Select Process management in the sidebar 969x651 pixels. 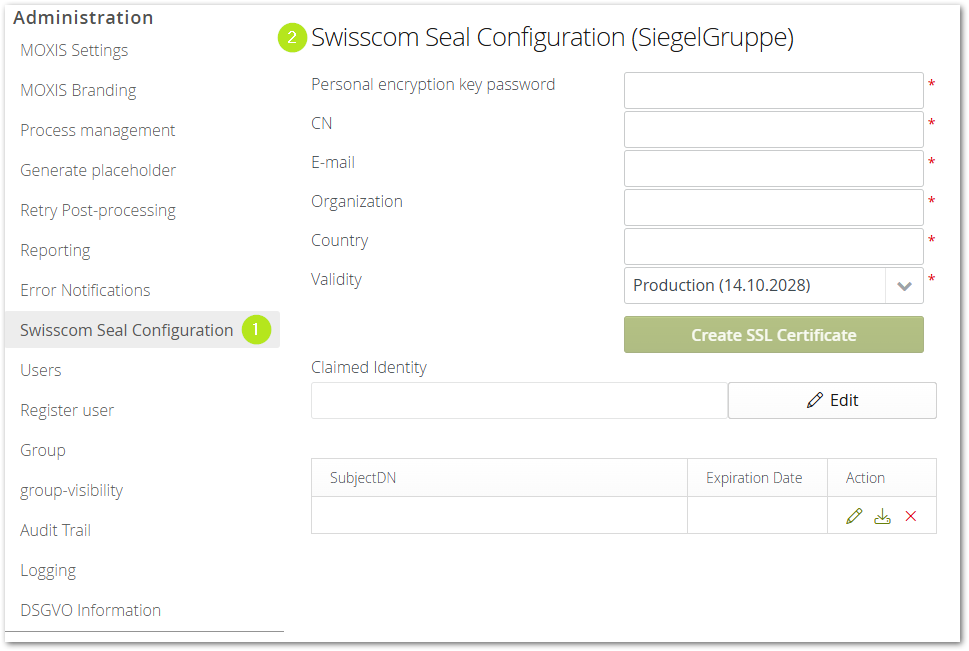coord(97,130)
